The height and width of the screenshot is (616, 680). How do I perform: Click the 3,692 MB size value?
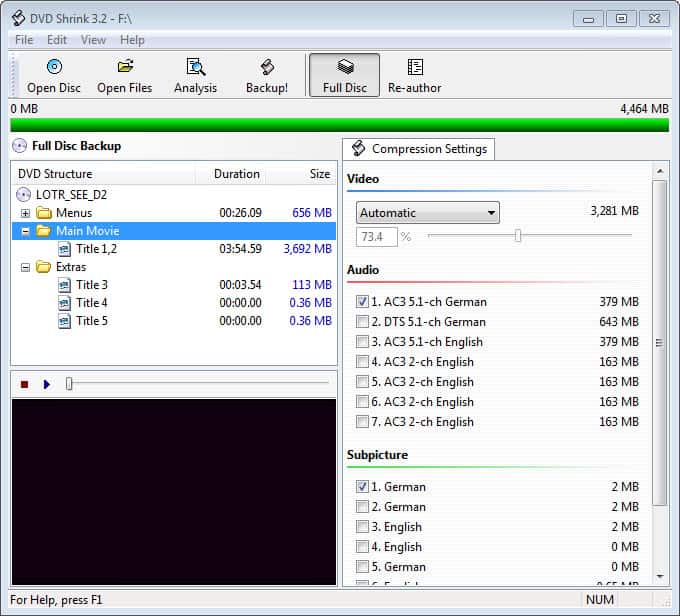(307, 249)
